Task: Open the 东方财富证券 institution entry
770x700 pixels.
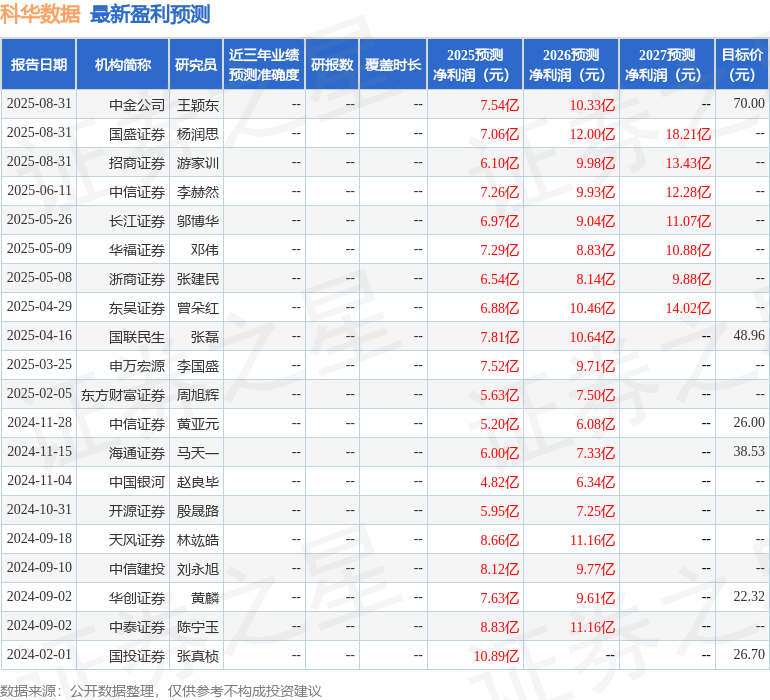Action: (x=123, y=394)
